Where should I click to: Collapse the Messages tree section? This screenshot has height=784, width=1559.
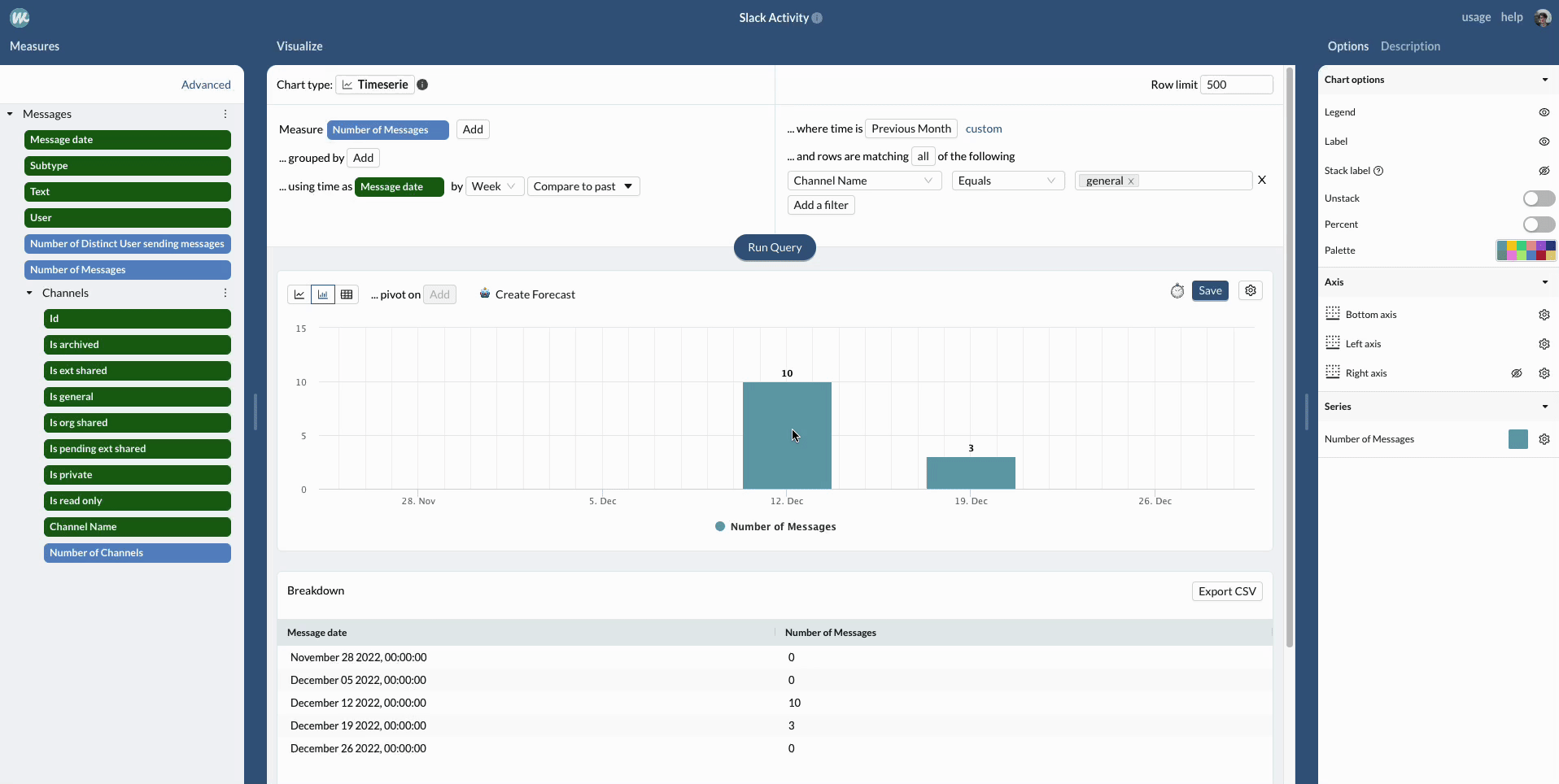click(x=10, y=114)
